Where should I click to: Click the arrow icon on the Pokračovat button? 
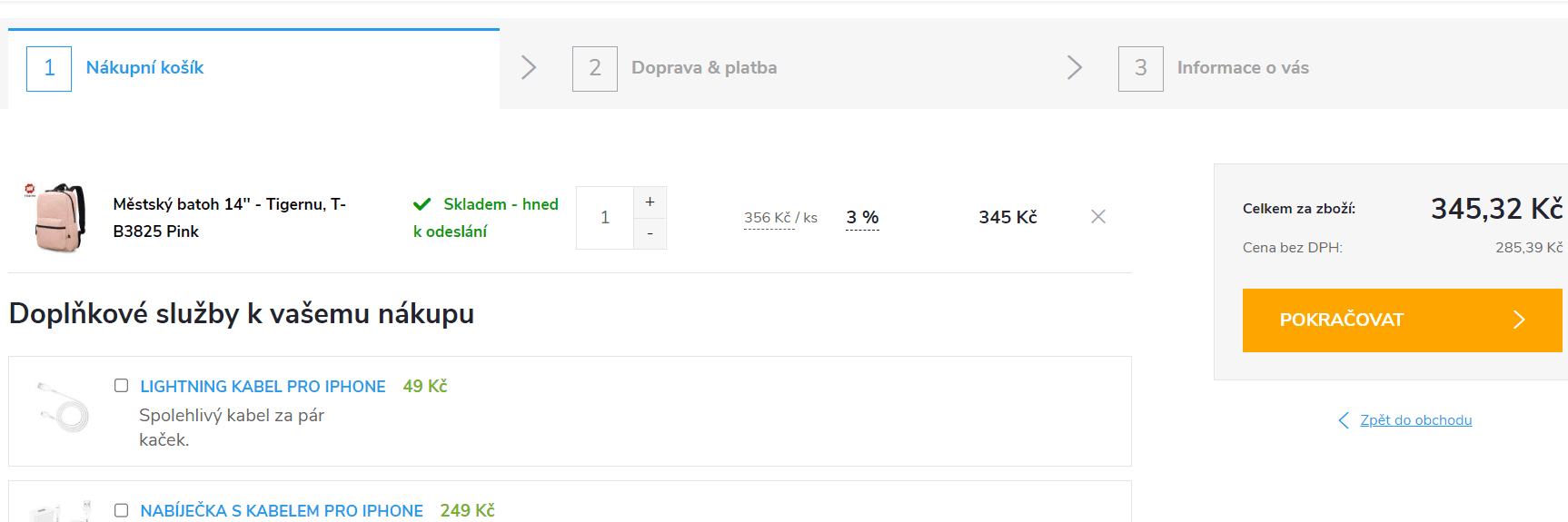coord(1519,320)
